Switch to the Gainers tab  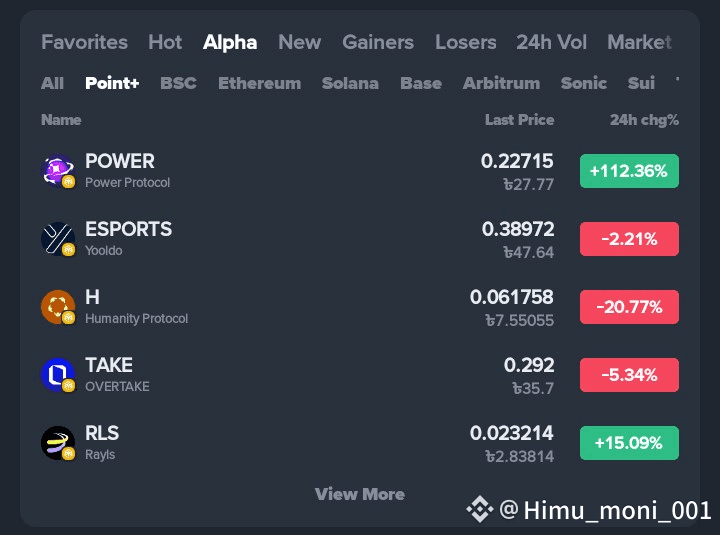click(x=378, y=42)
